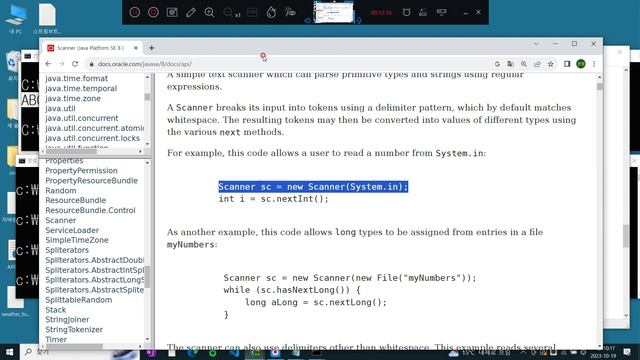
Task: Open StringJoiner class link
Action: click(x=67, y=320)
